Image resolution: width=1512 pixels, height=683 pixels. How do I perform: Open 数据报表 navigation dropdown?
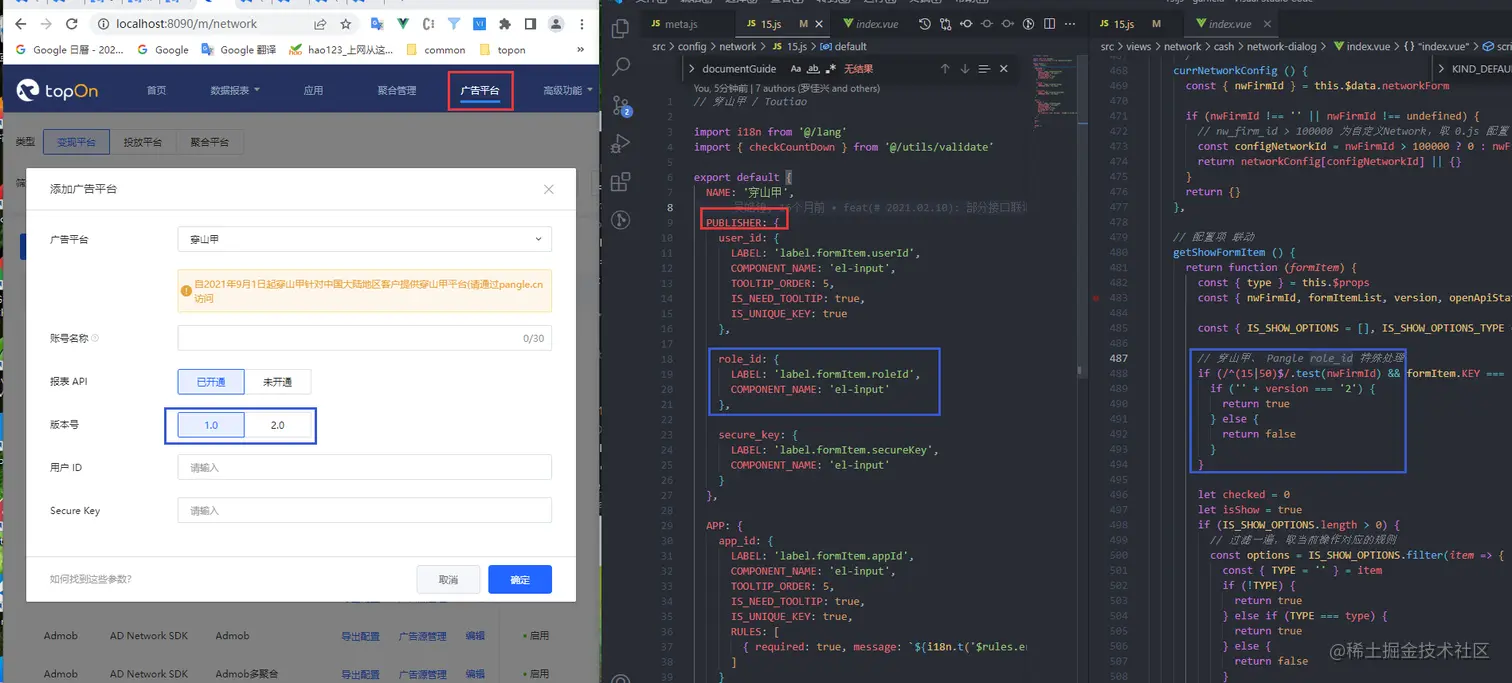[235, 90]
